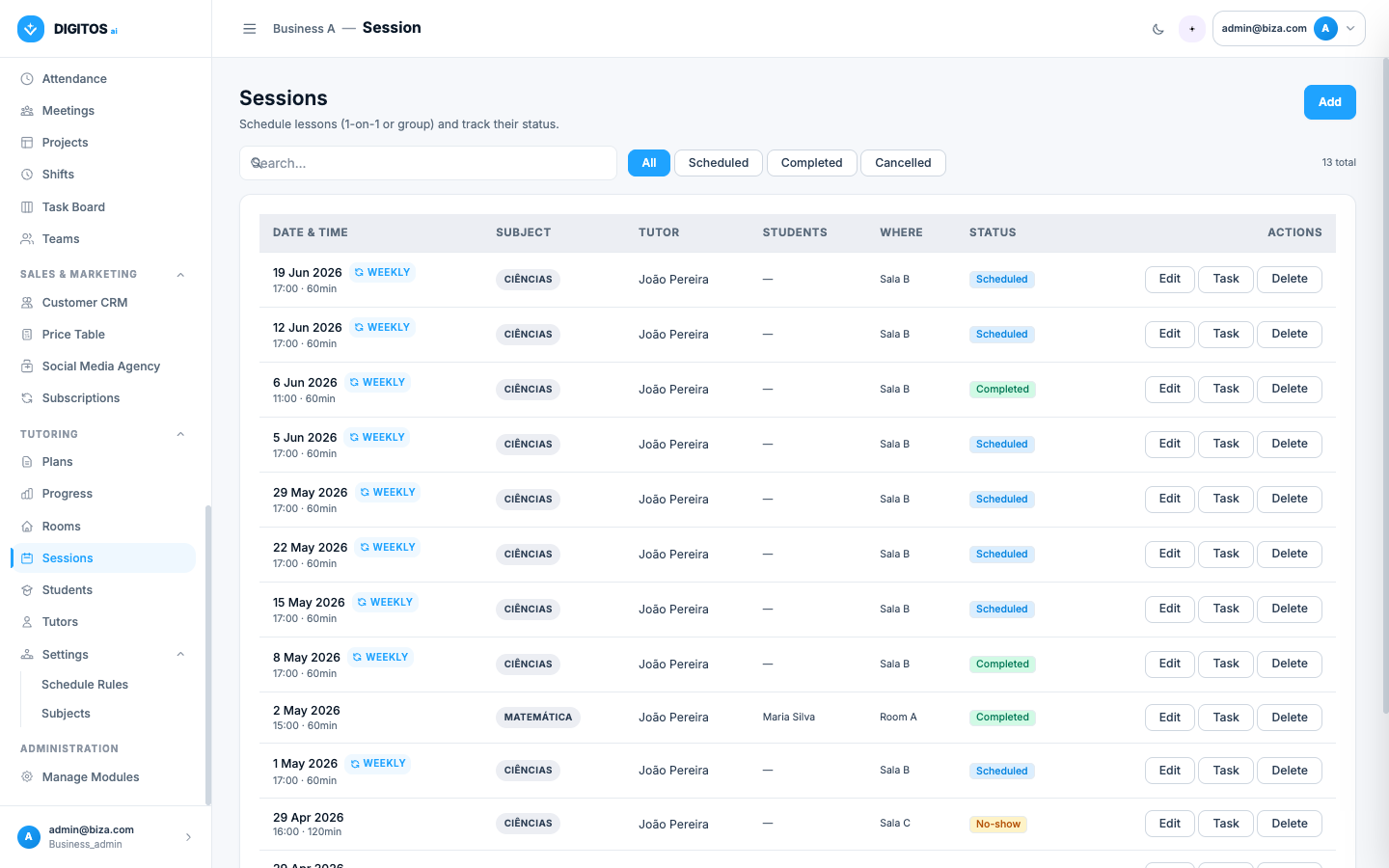Filter sessions by Scheduled
1389x868 pixels.
pyautogui.click(x=719, y=163)
